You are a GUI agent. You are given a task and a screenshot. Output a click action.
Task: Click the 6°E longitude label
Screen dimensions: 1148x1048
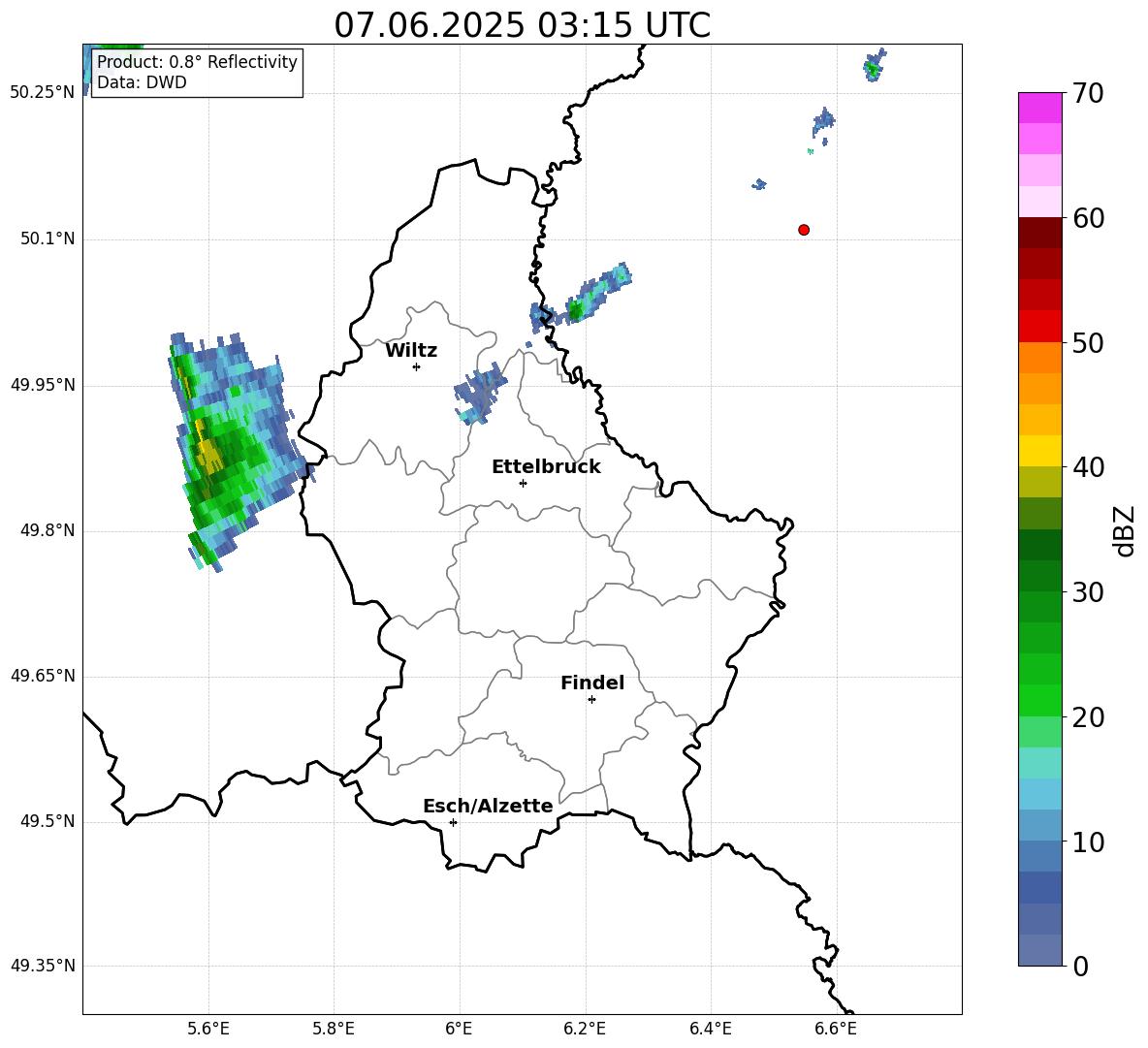(459, 1029)
